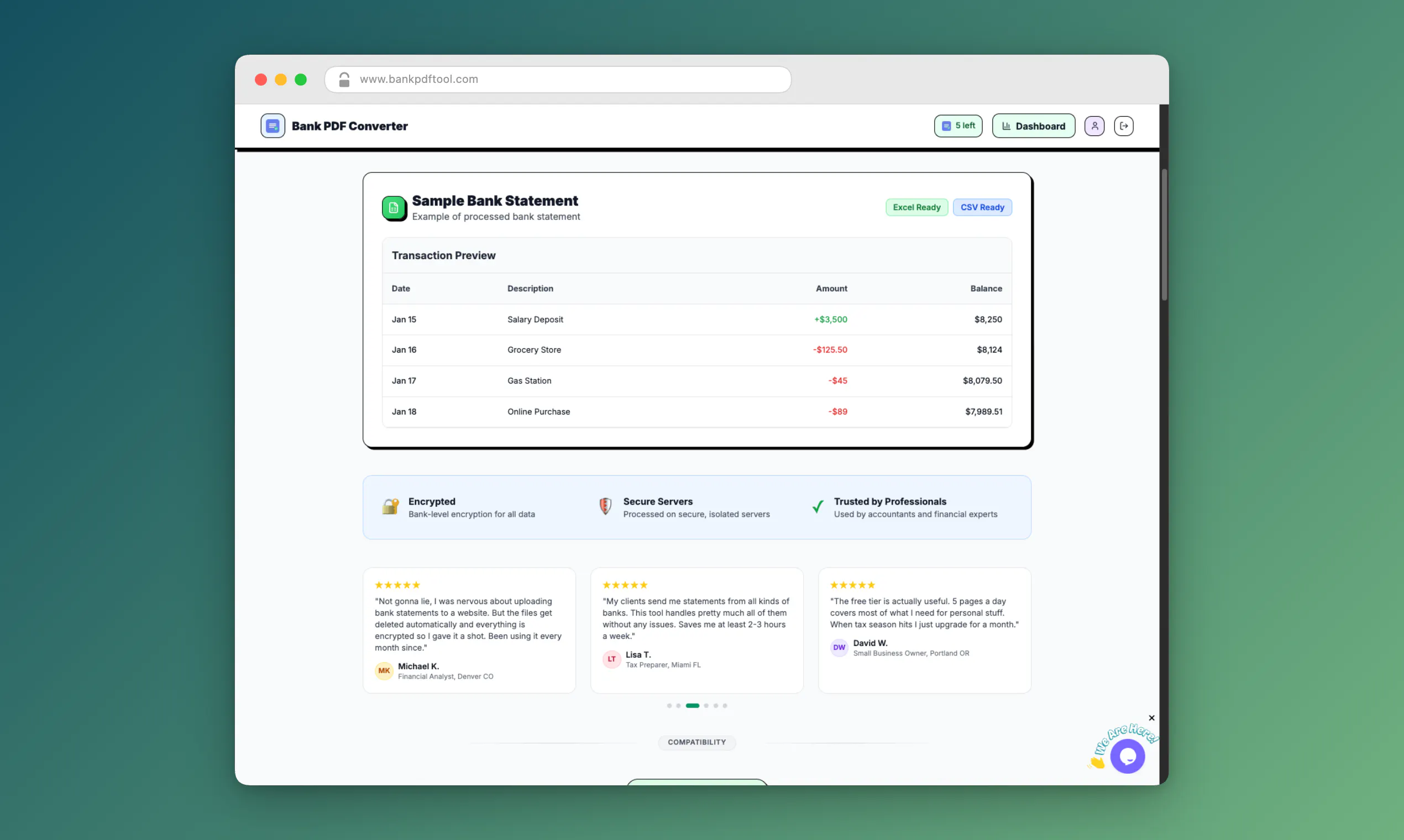Click the www.bankpdftool.com address field
Viewport: 1404px width, 840px height.
(558, 79)
